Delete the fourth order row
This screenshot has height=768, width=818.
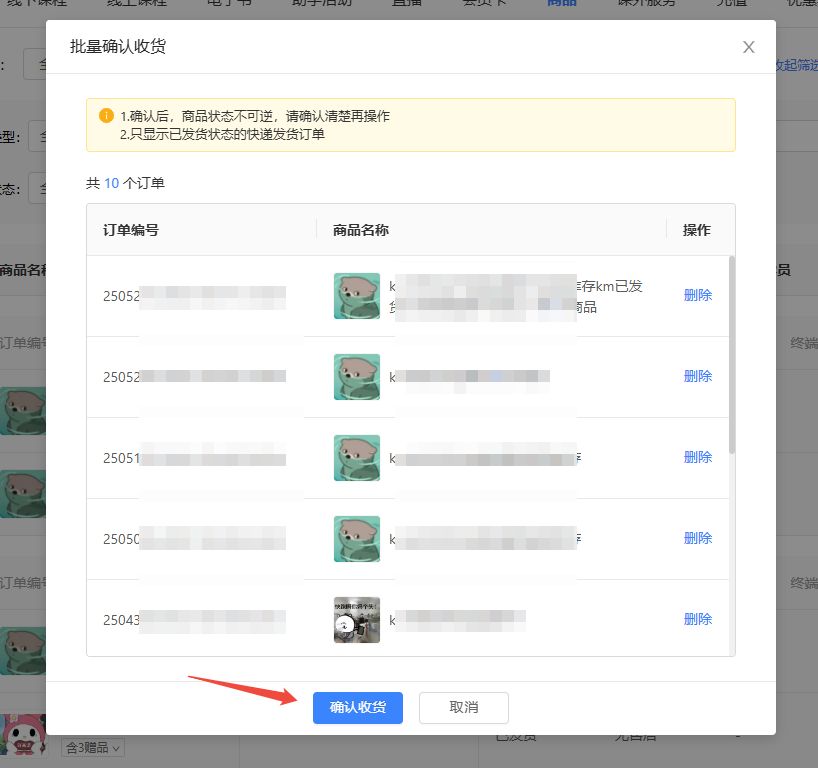coord(697,539)
